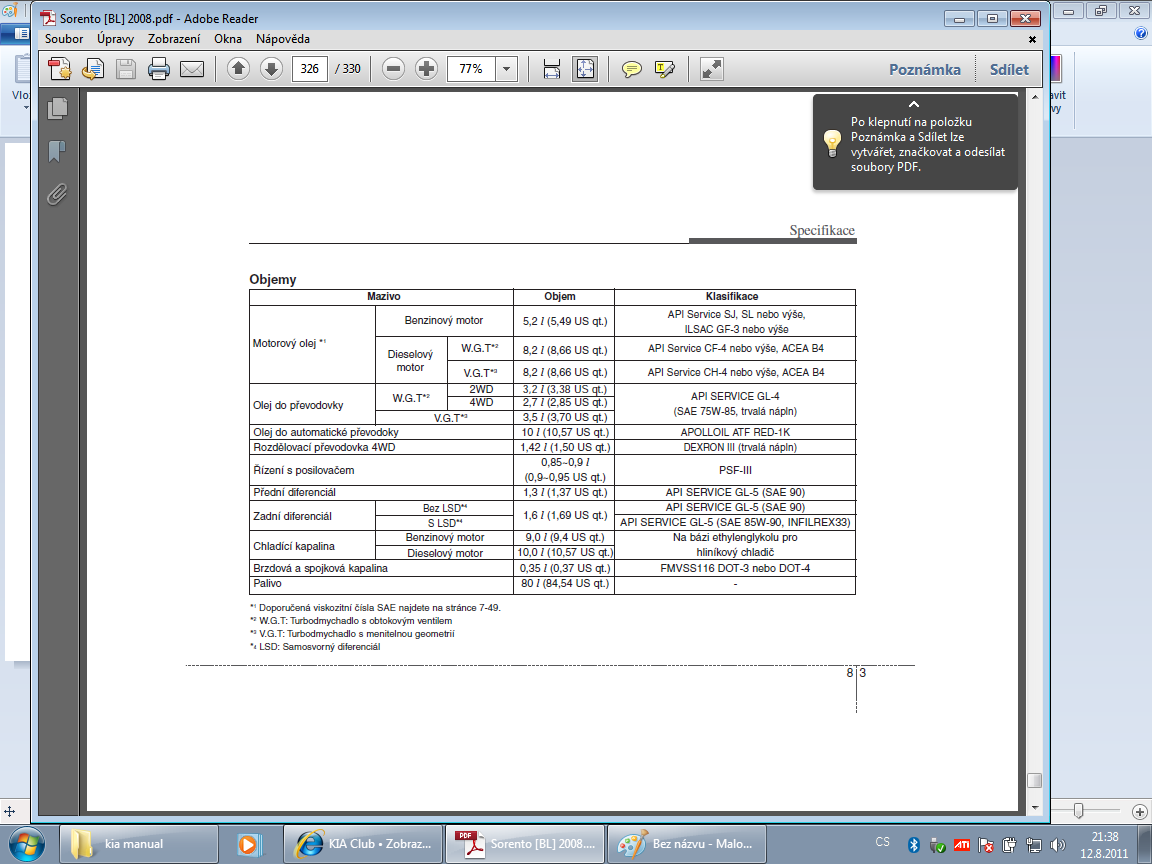Open the Soubor menu
The width and height of the screenshot is (1152, 864).
[x=64, y=39]
